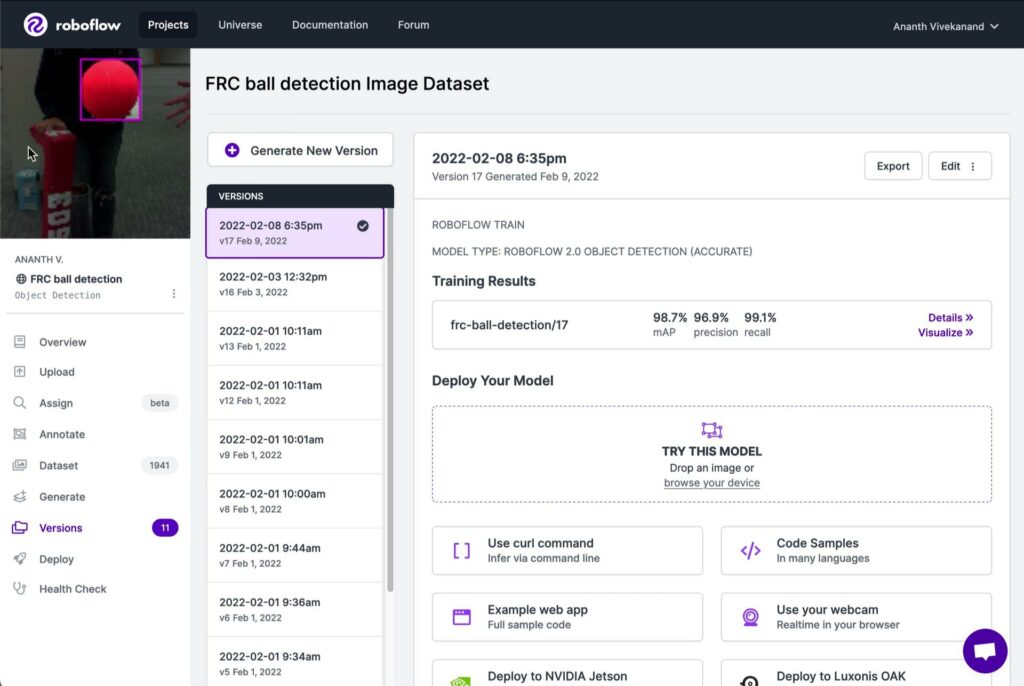Viewport: 1024px width, 686px height.
Task: Click the Upload icon in sidebar
Action: (20, 372)
